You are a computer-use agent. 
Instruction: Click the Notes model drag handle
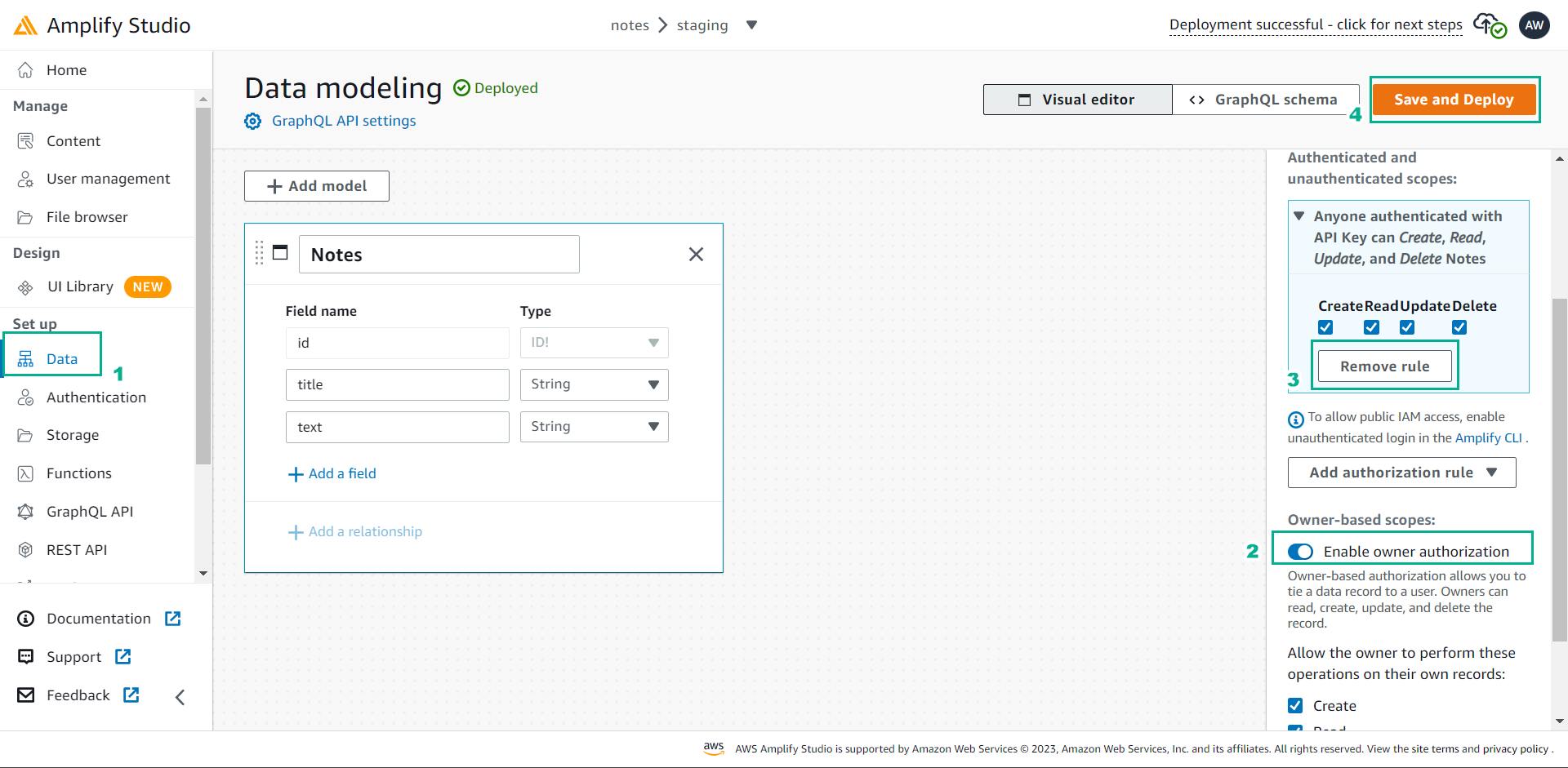point(259,253)
